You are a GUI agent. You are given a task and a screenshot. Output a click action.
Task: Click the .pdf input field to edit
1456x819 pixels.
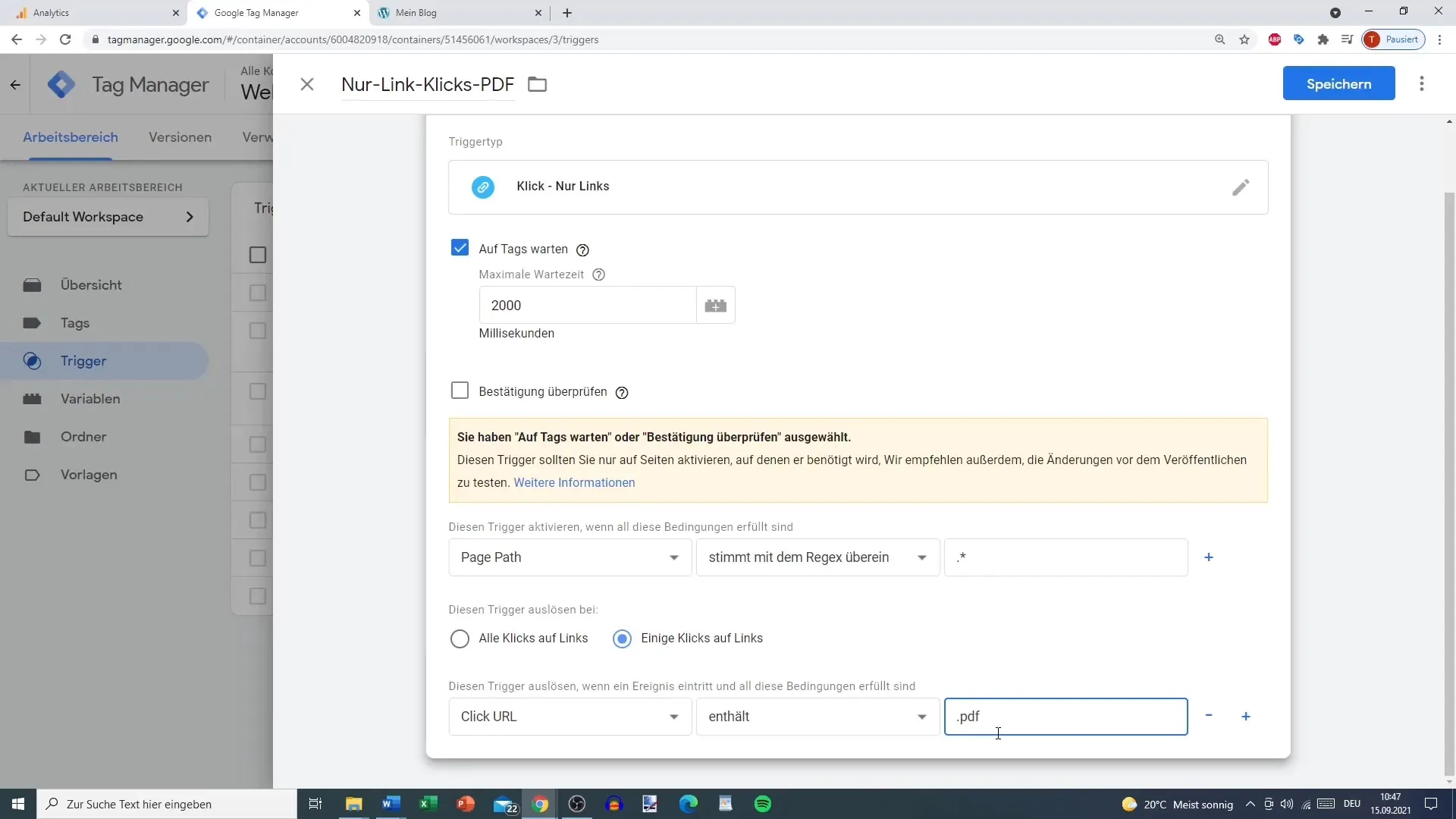pyautogui.click(x=1065, y=716)
